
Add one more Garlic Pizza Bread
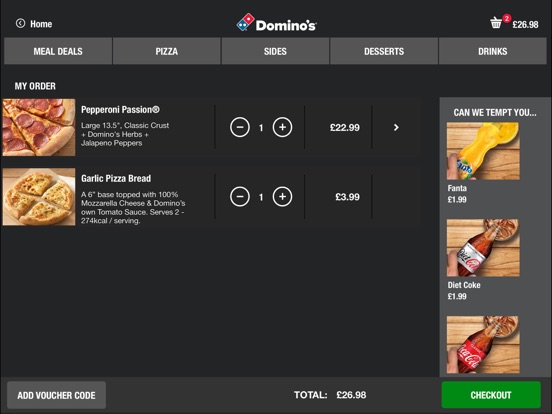pos(282,196)
